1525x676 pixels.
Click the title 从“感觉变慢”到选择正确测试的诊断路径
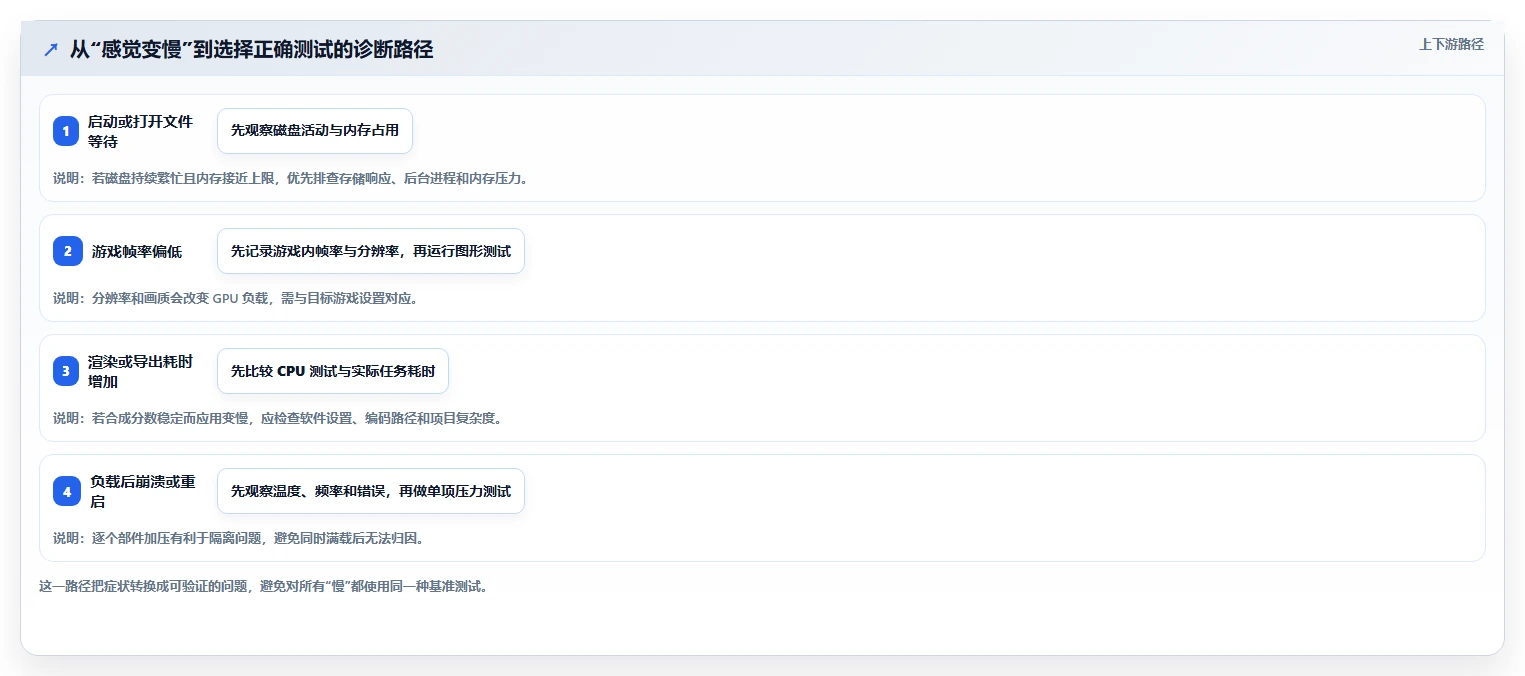tap(251, 50)
